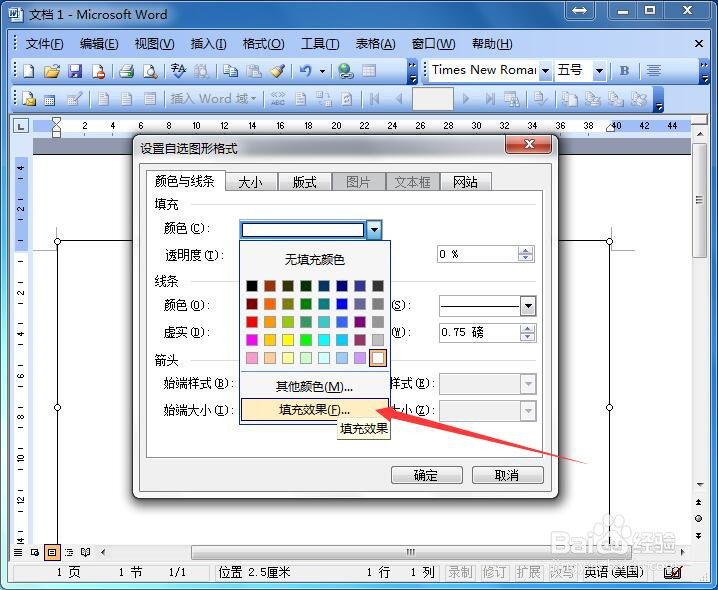Open a file with the Open folder icon
718x590 pixels.
tap(52, 71)
